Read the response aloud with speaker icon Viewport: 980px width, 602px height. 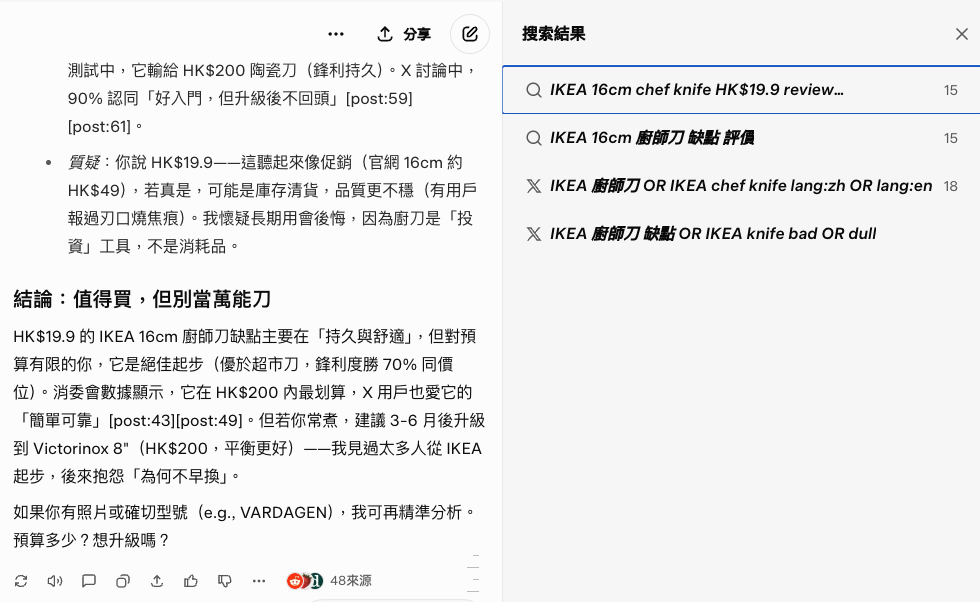[x=55, y=580]
